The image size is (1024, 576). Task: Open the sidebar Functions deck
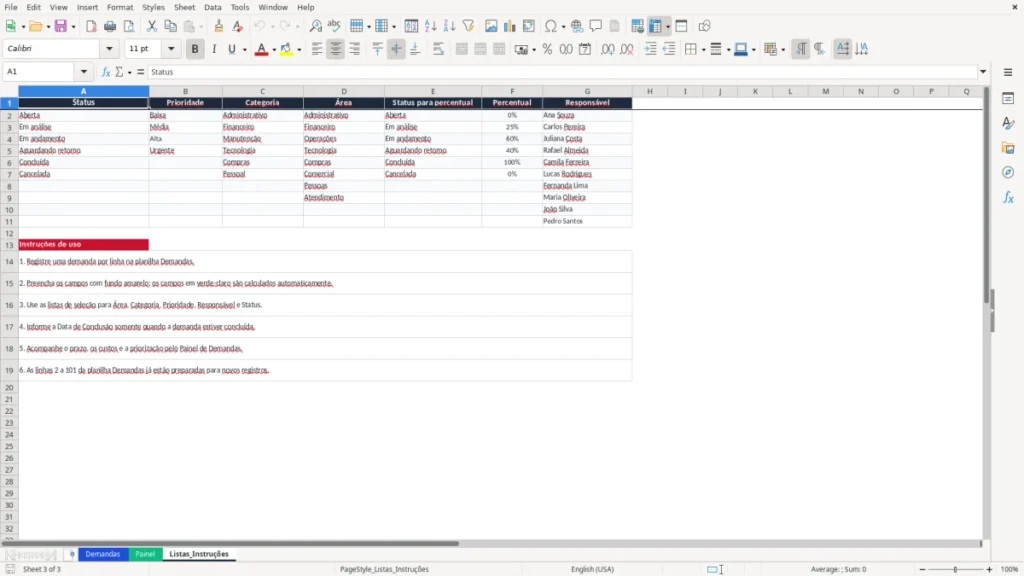click(1008, 197)
